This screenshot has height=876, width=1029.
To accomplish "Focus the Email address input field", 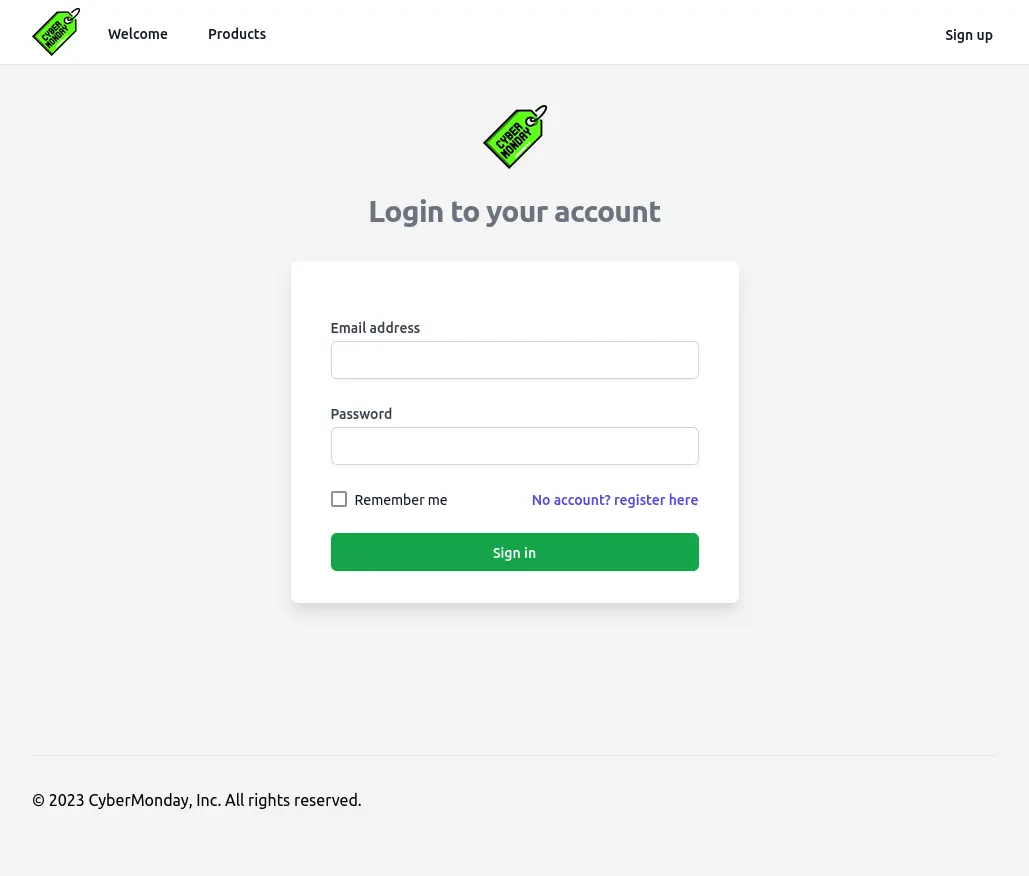I will tap(514, 360).
